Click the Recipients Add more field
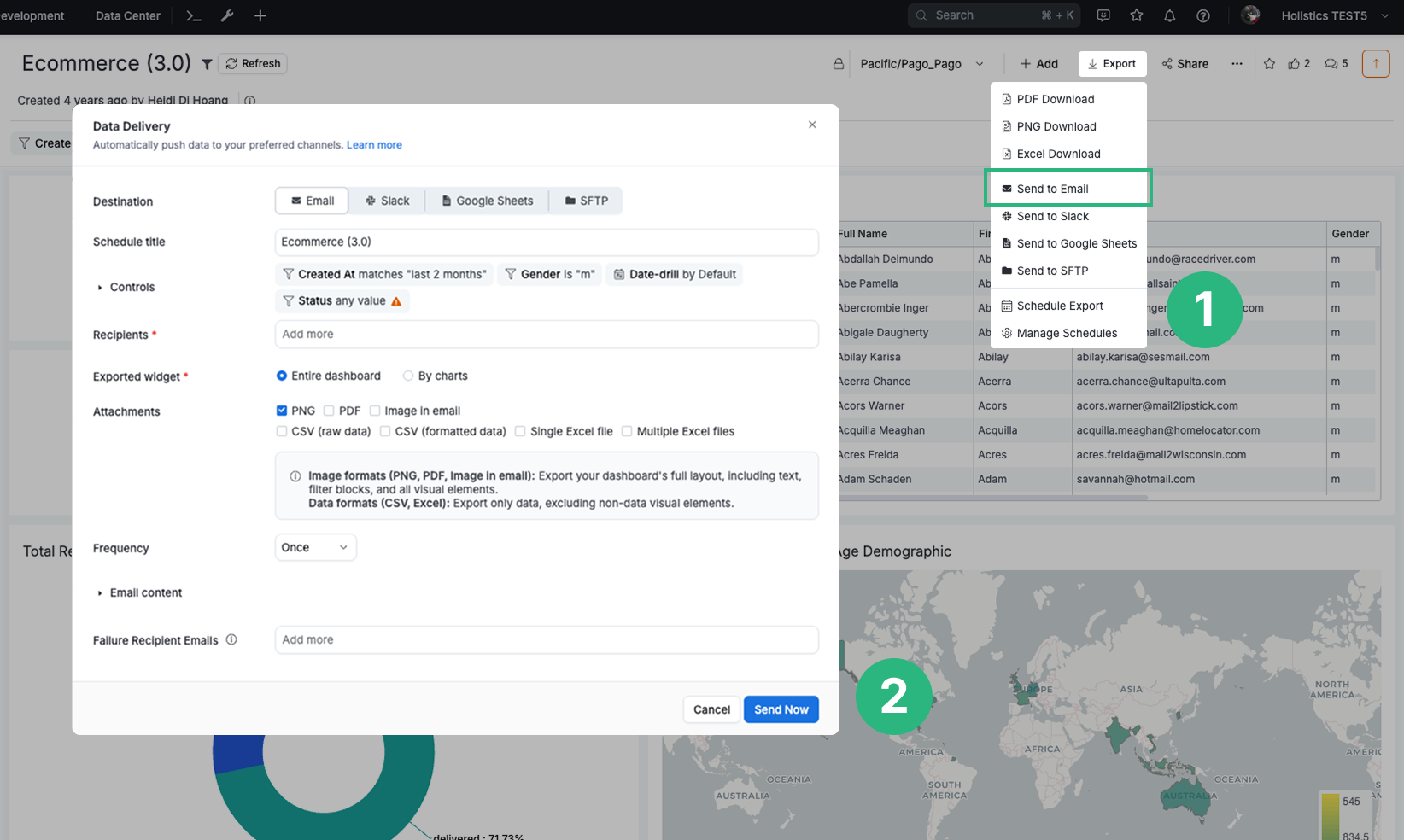The height and width of the screenshot is (840, 1404). tap(546, 334)
